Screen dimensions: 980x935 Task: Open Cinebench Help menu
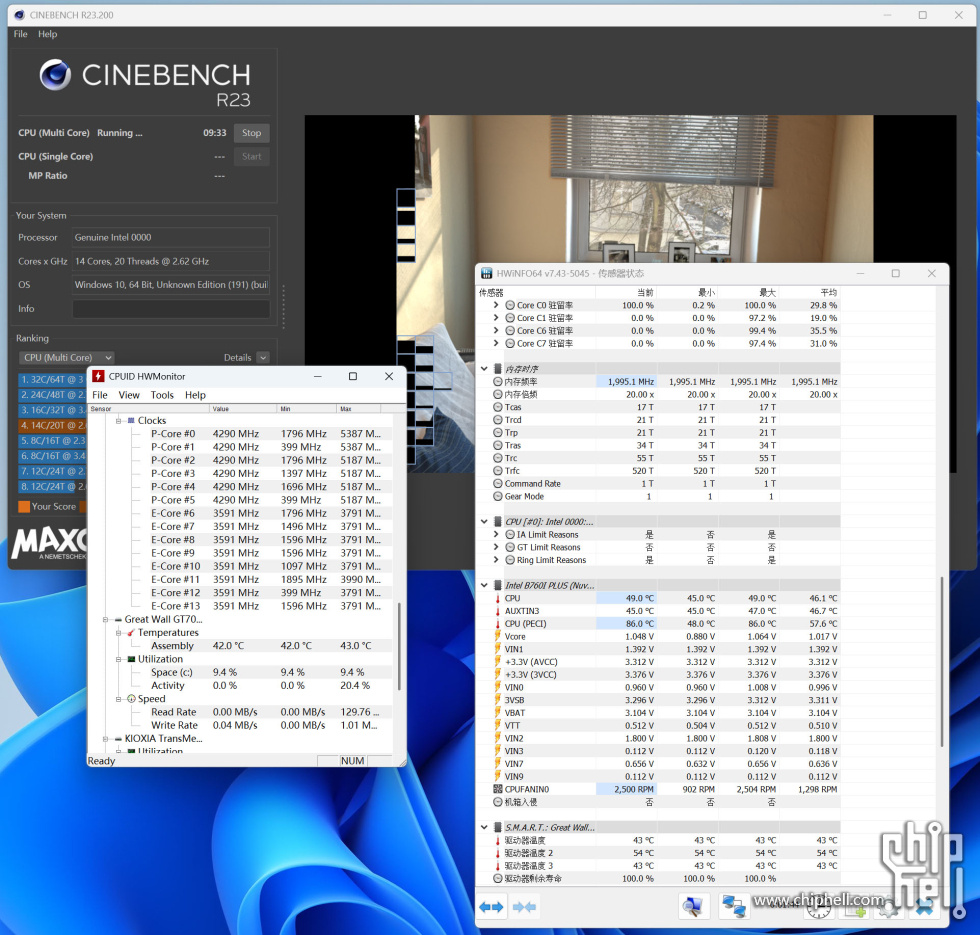point(48,34)
